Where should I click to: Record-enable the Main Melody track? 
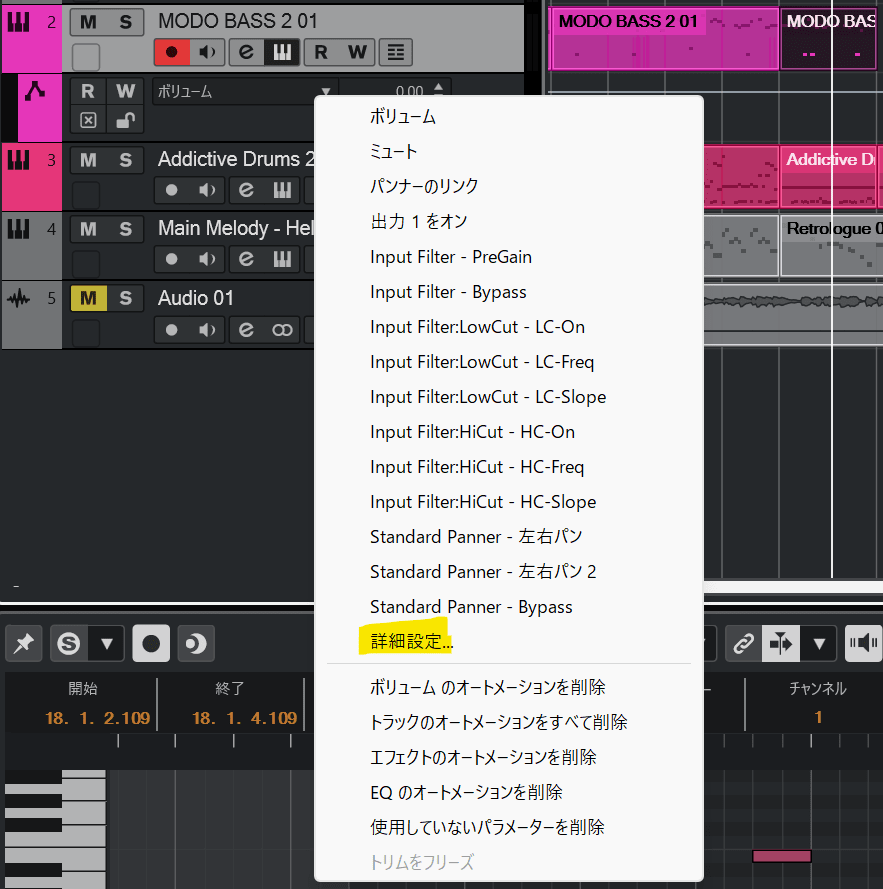tap(171, 259)
